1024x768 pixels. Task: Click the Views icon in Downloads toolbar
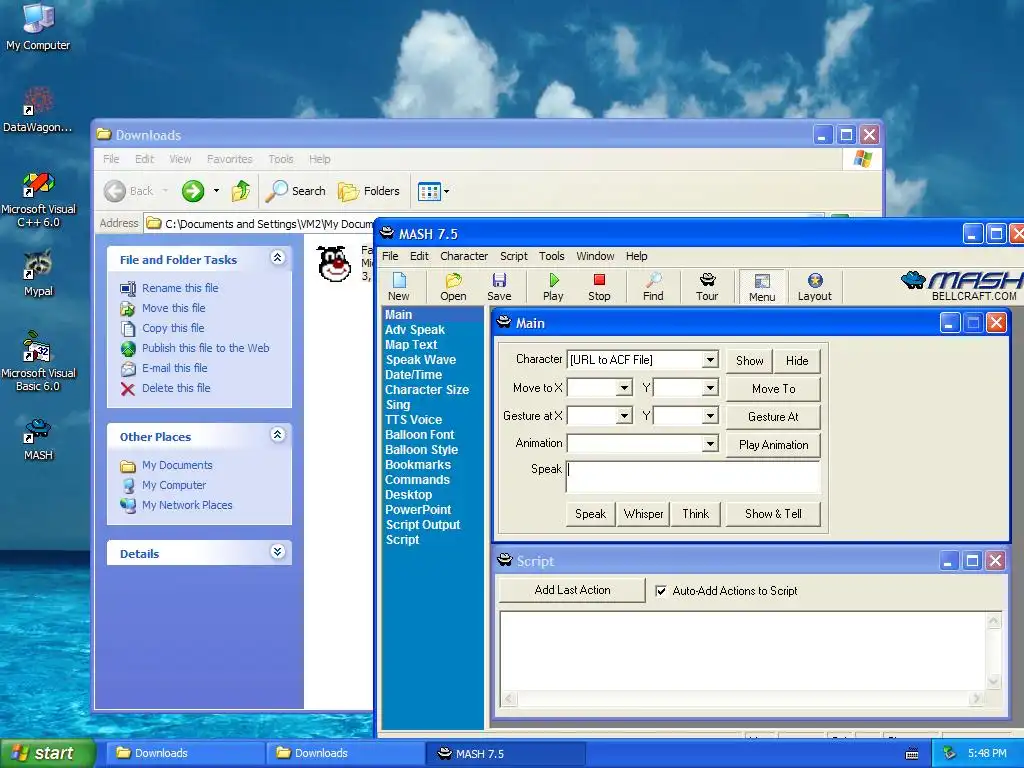(x=429, y=191)
